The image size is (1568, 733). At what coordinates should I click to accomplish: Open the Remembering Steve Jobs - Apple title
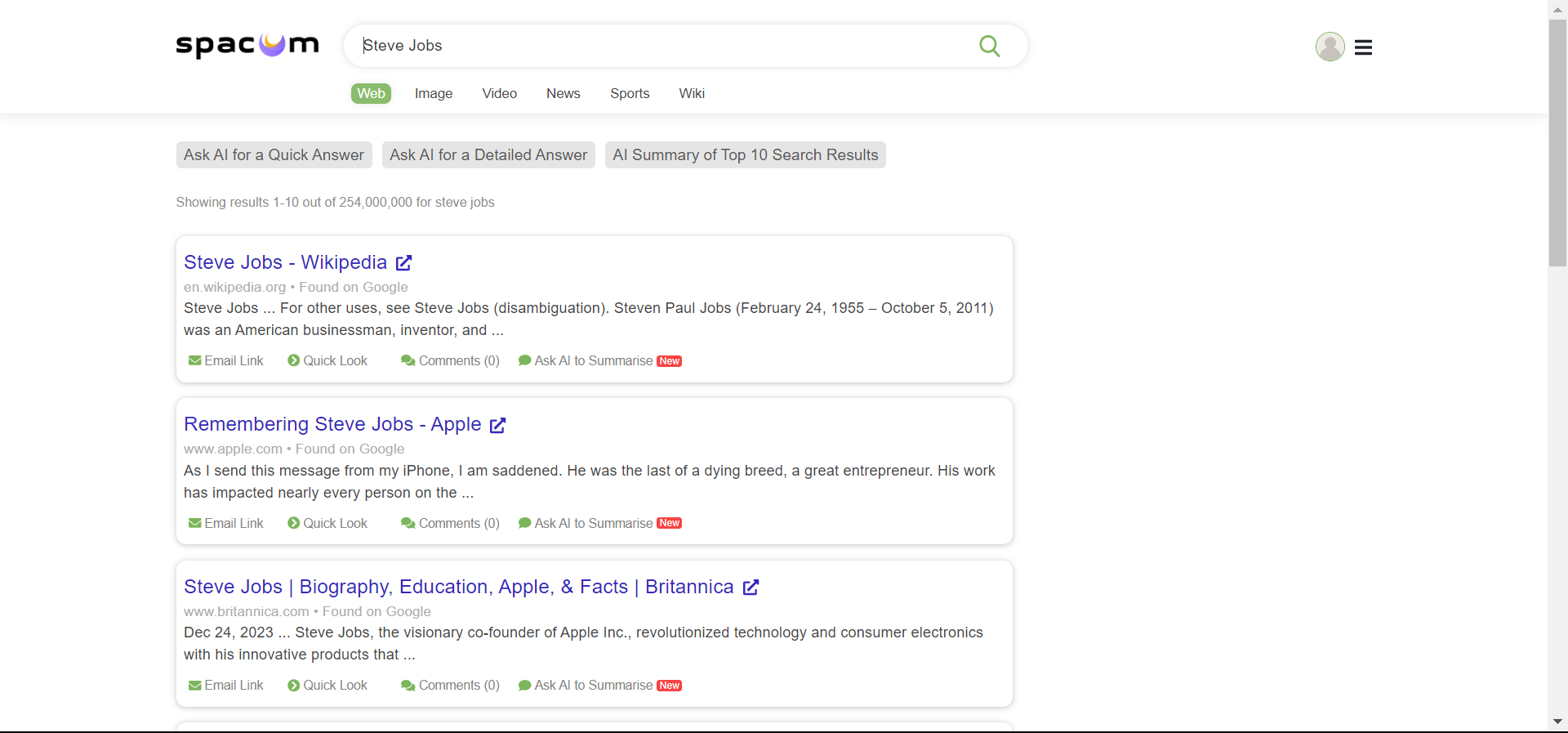coord(332,424)
